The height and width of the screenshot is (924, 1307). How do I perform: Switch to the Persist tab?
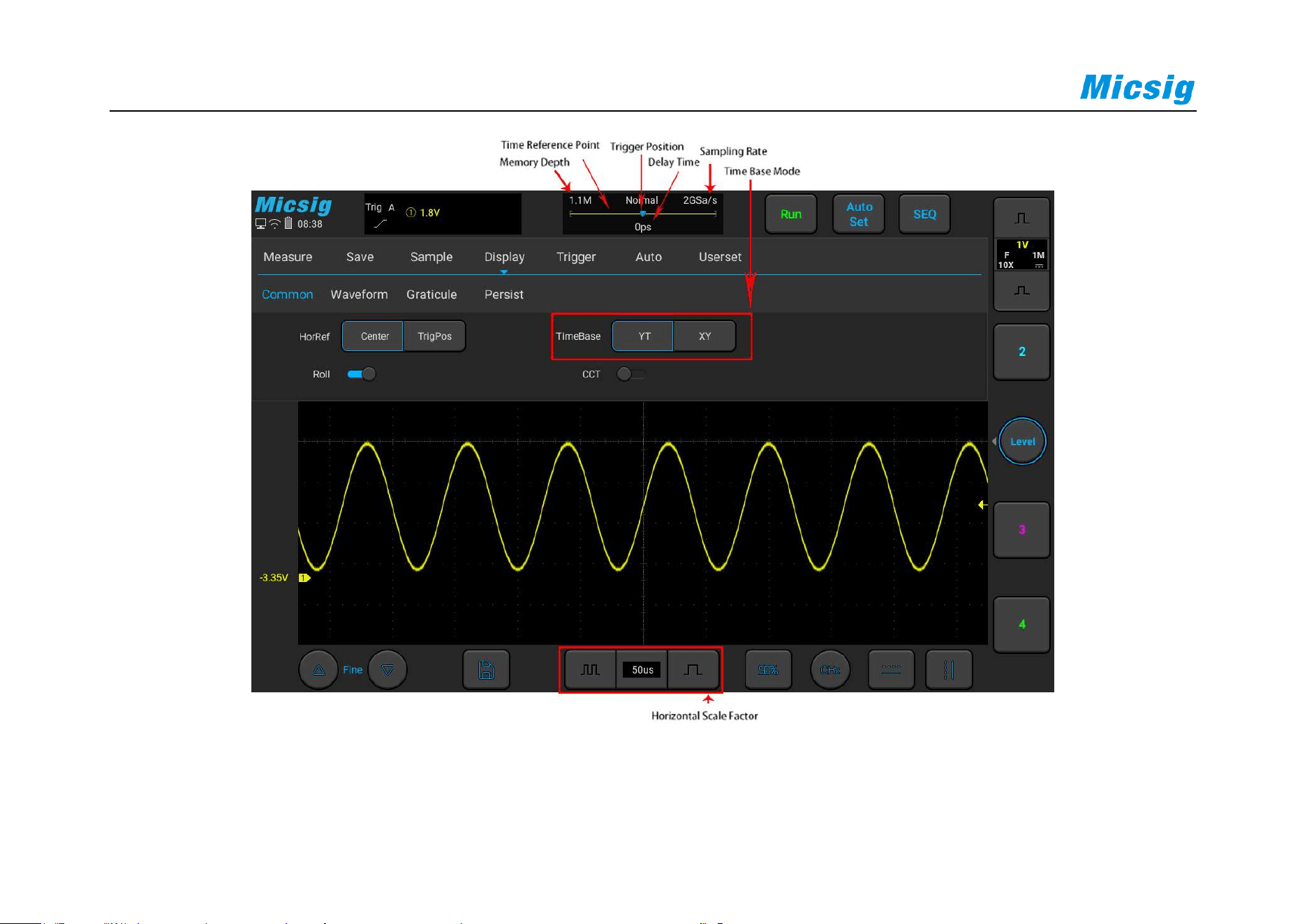(503, 295)
